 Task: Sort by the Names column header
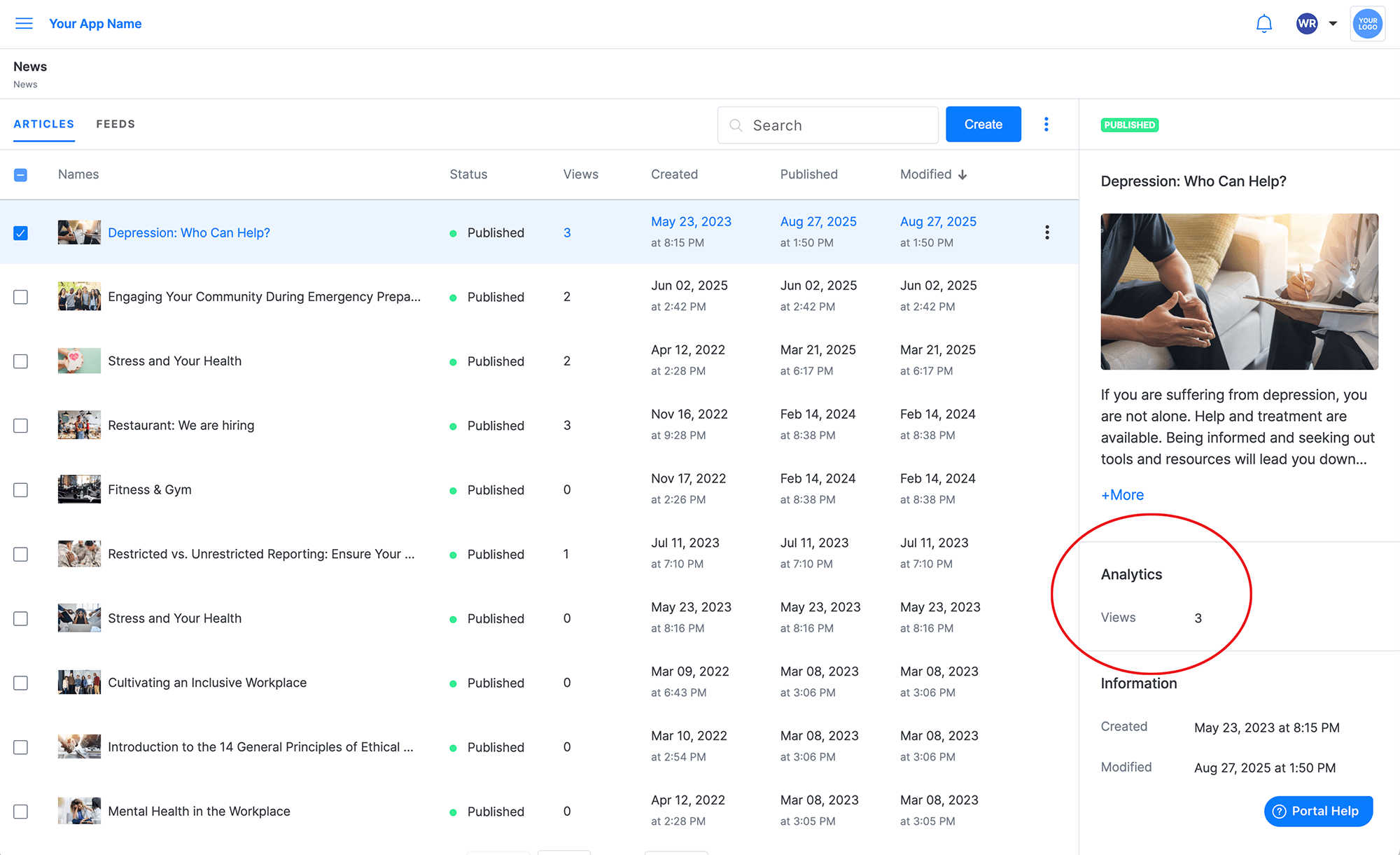point(78,174)
